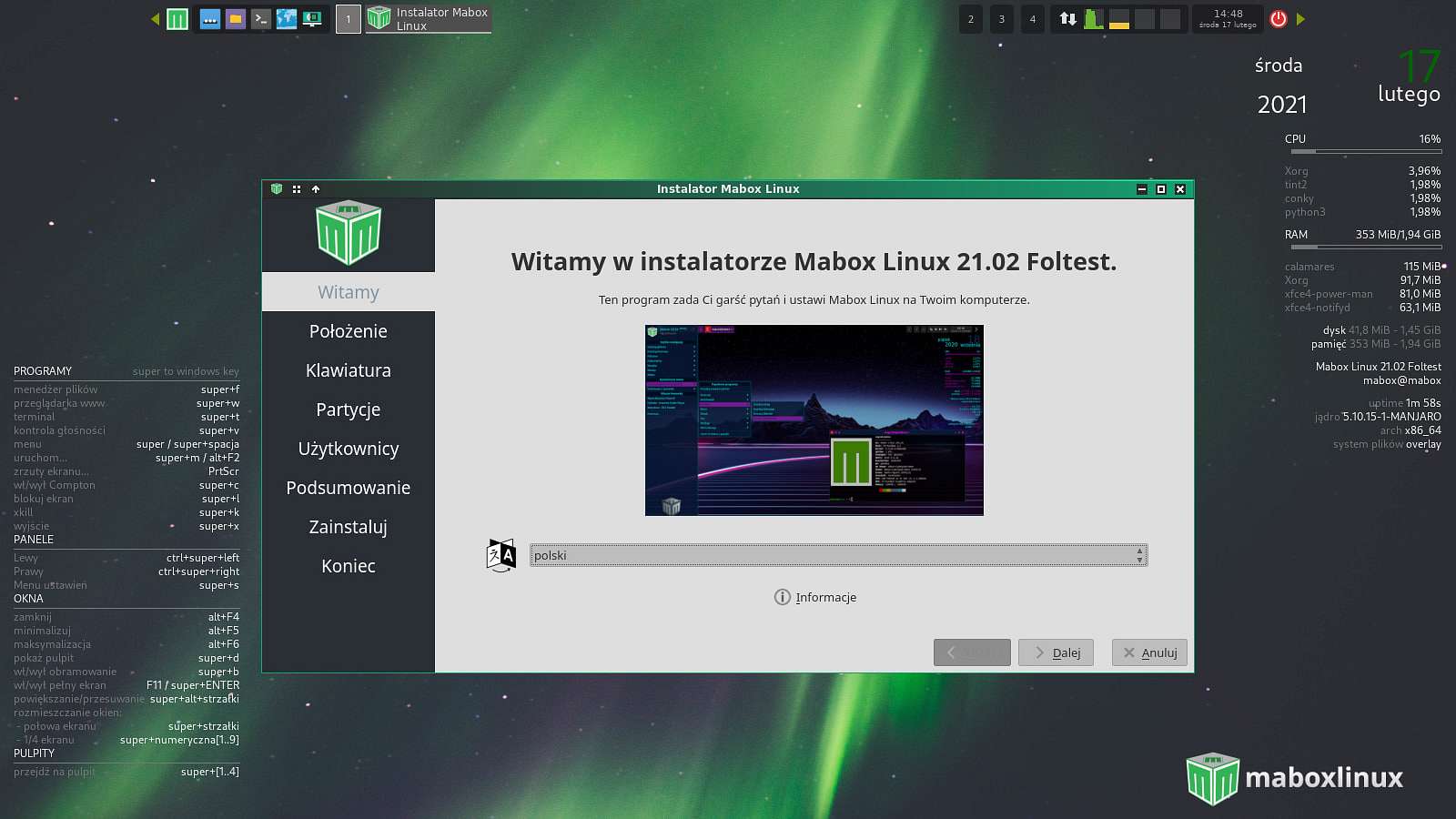Select the Użytkownicy step

[349, 449]
